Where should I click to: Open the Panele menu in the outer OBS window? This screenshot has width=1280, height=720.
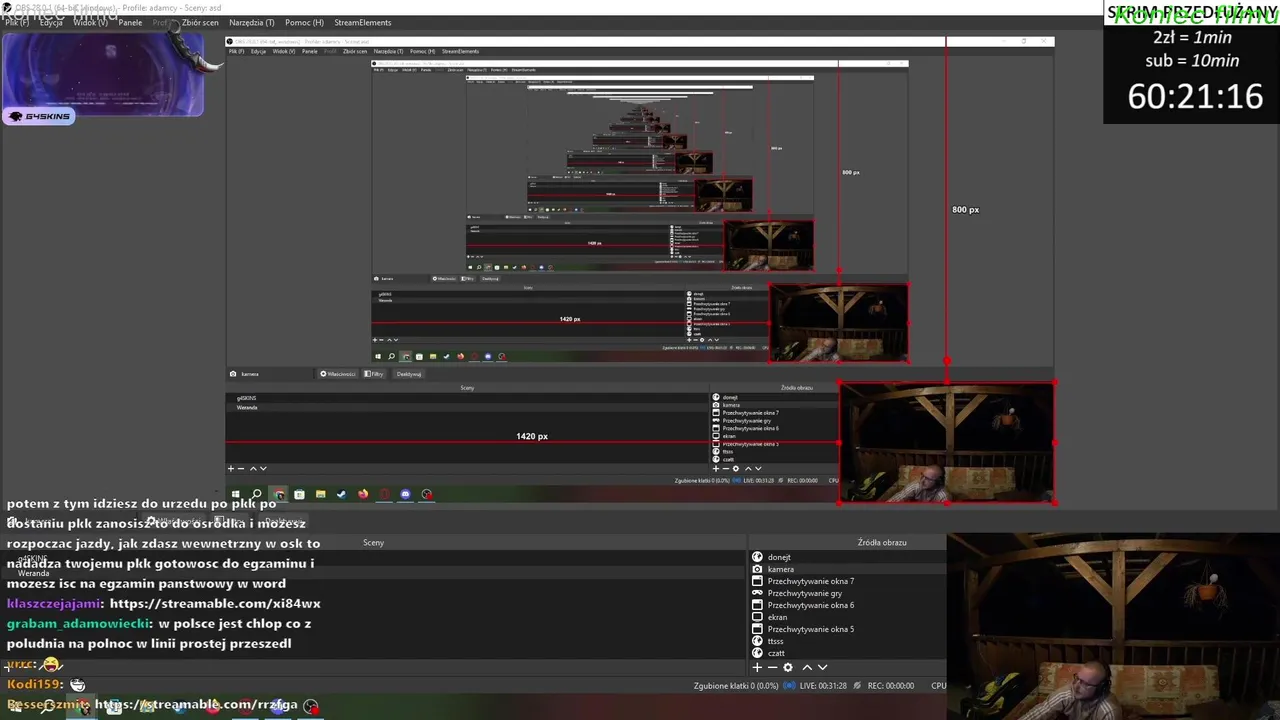point(130,22)
